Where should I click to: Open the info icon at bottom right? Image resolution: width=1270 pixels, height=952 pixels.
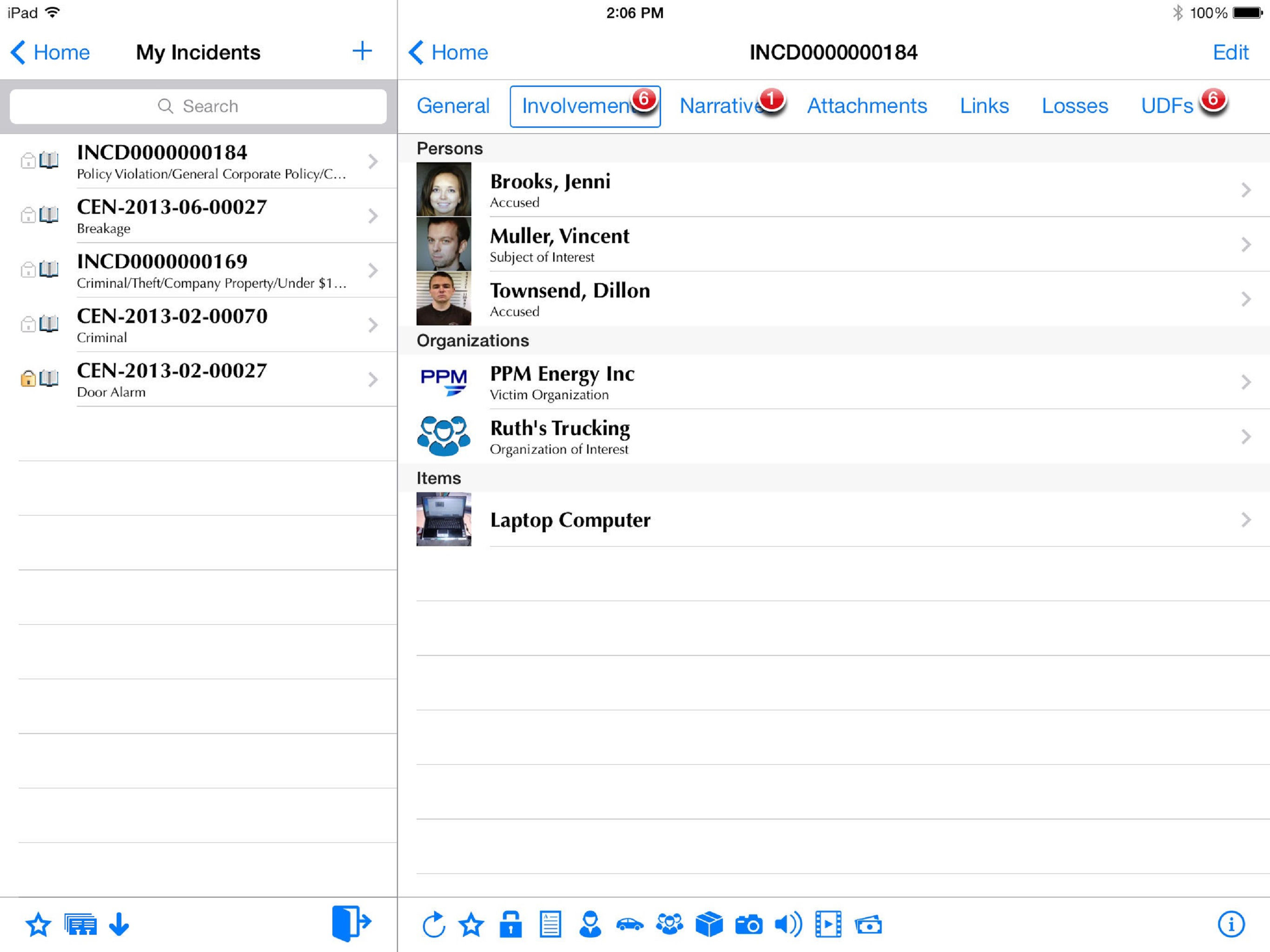point(1231,925)
